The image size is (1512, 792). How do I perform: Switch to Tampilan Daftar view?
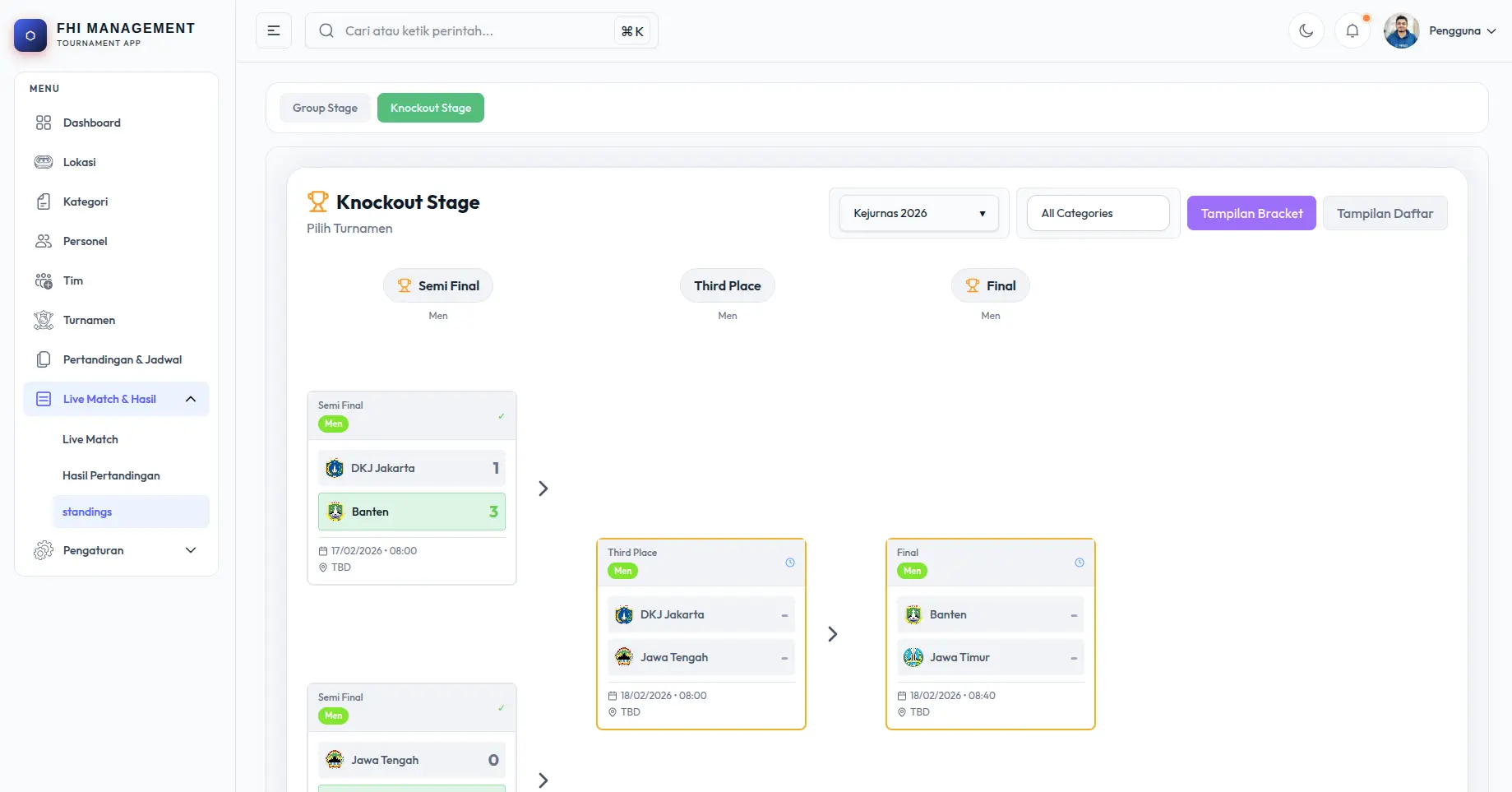coord(1385,213)
